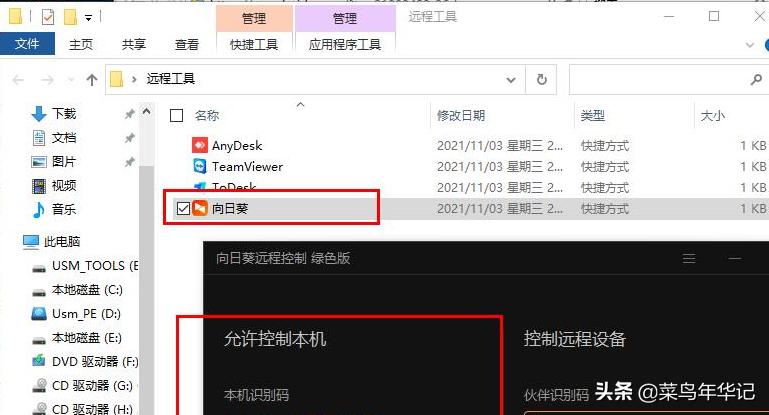Sort by the 修改日期 column
Image resolution: width=769 pixels, height=415 pixels.
pos(461,116)
